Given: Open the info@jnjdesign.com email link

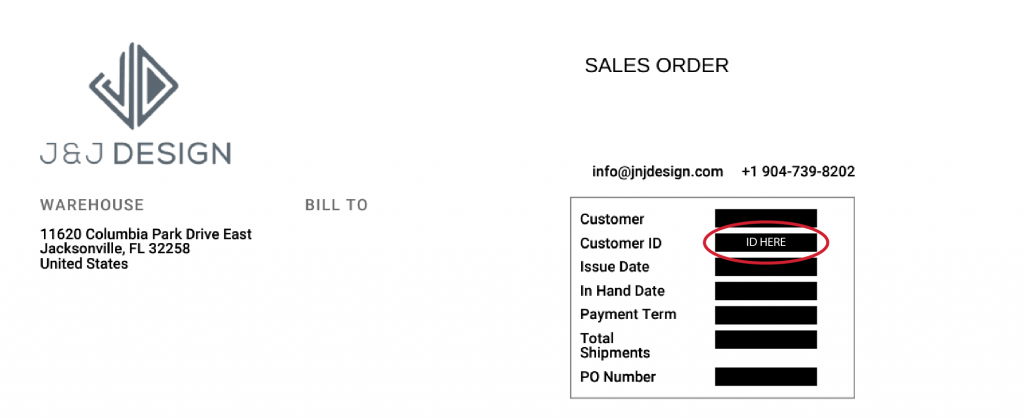Looking at the screenshot, I should click(x=657, y=172).
